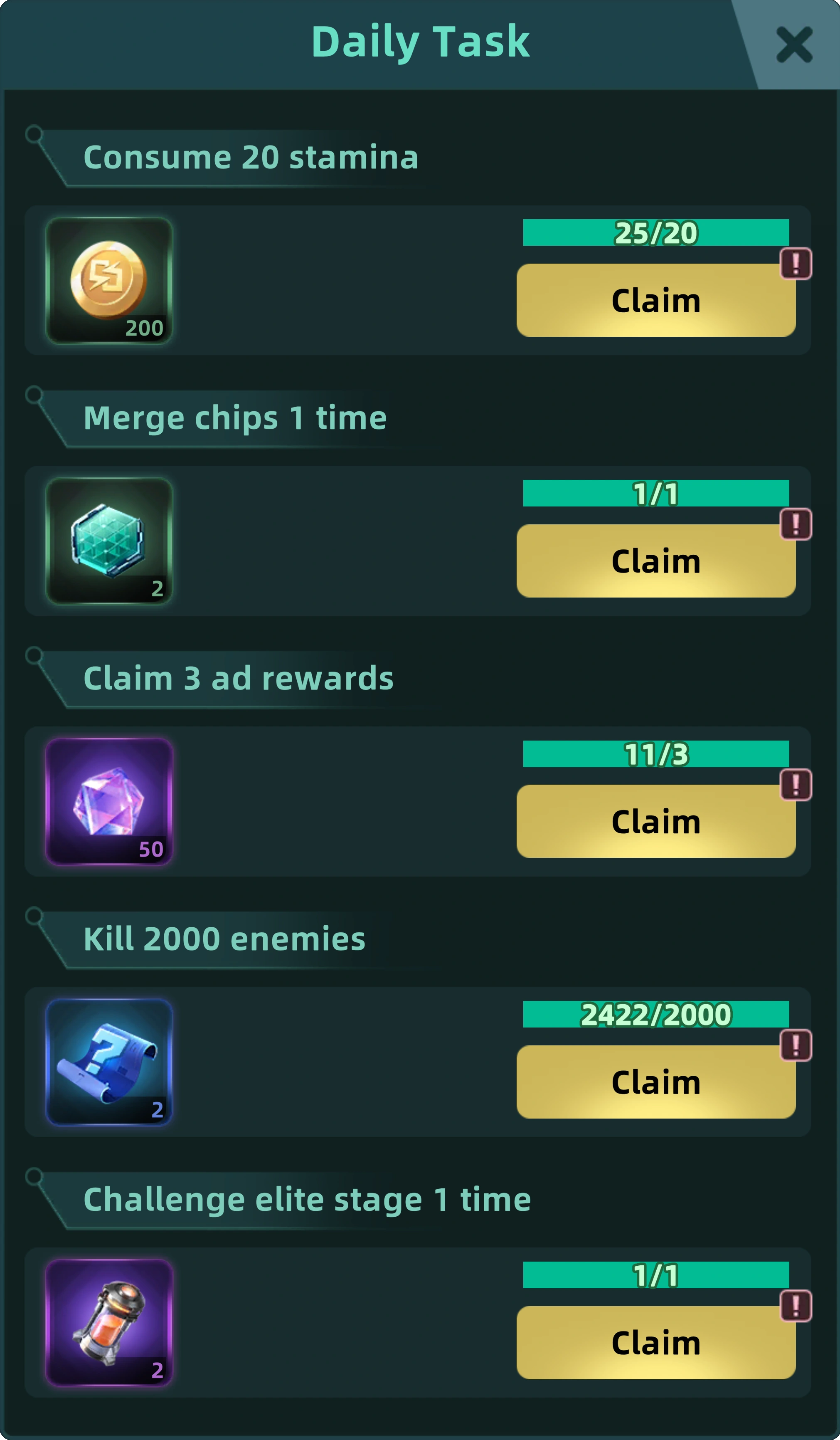Click alert badge on ad rewards Claim
Image resolution: width=840 pixels, height=1440 pixels.
pos(796,785)
